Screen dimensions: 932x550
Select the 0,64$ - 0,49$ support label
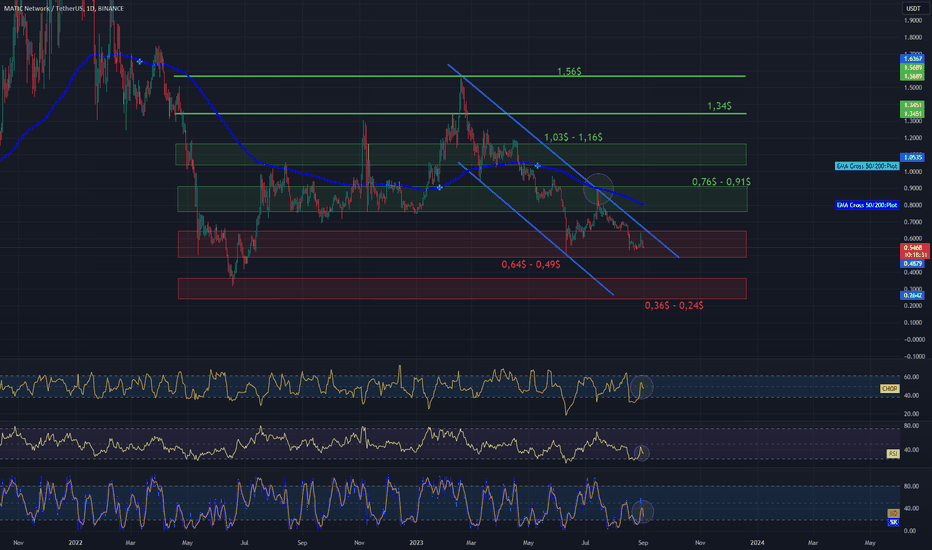(x=531, y=265)
